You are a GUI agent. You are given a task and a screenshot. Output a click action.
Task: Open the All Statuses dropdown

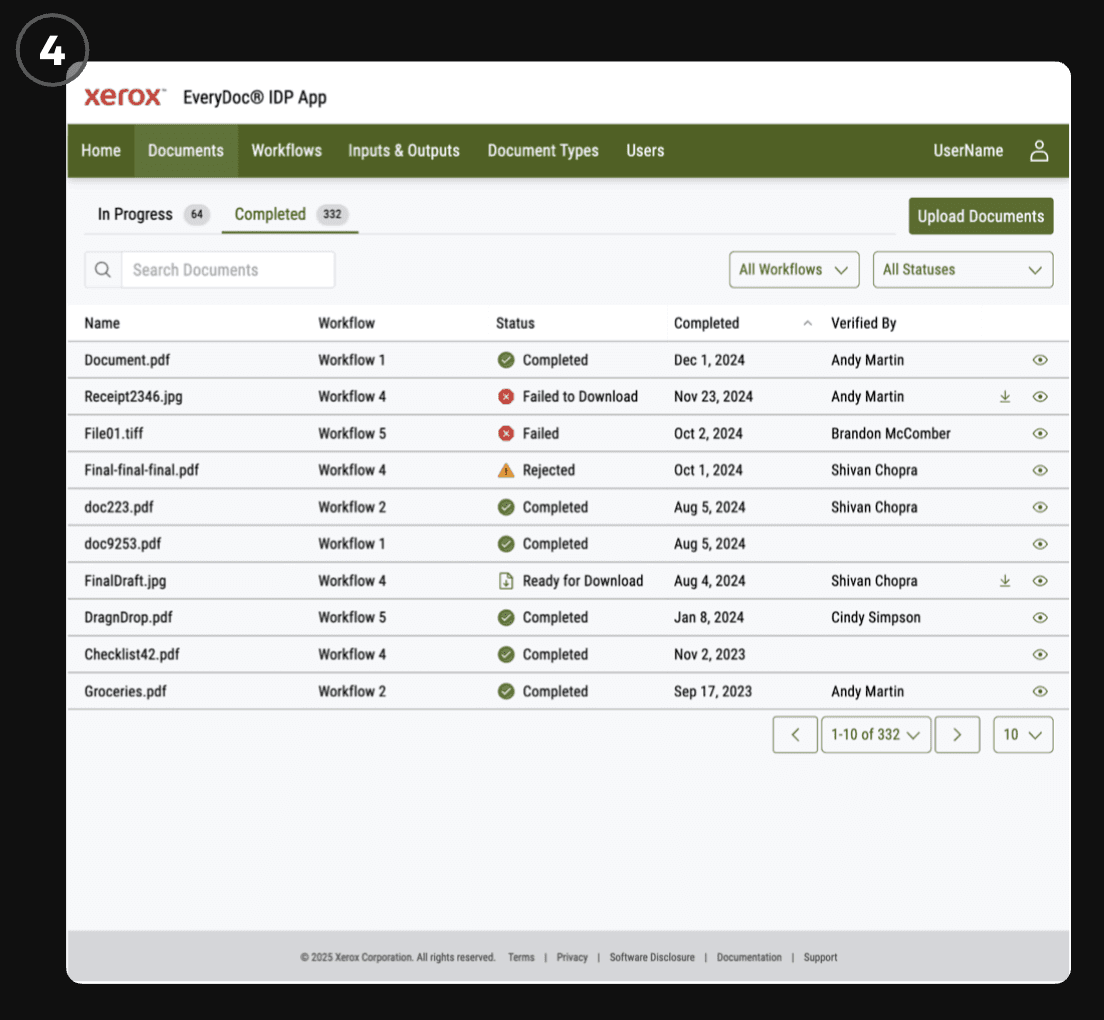point(962,270)
